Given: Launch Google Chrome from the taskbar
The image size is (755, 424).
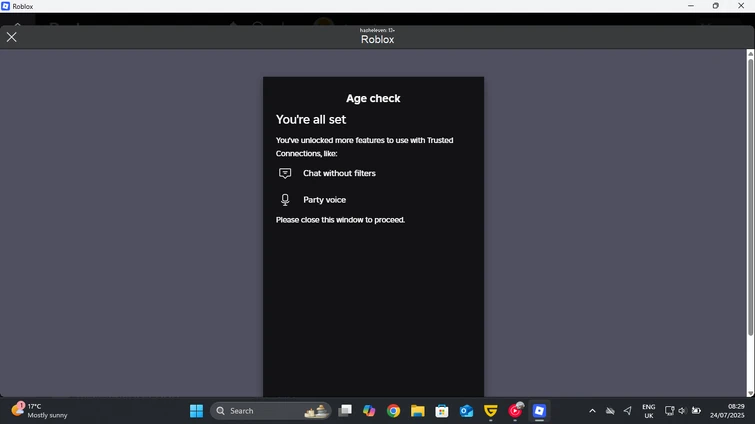Looking at the screenshot, I should (x=393, y=411).
